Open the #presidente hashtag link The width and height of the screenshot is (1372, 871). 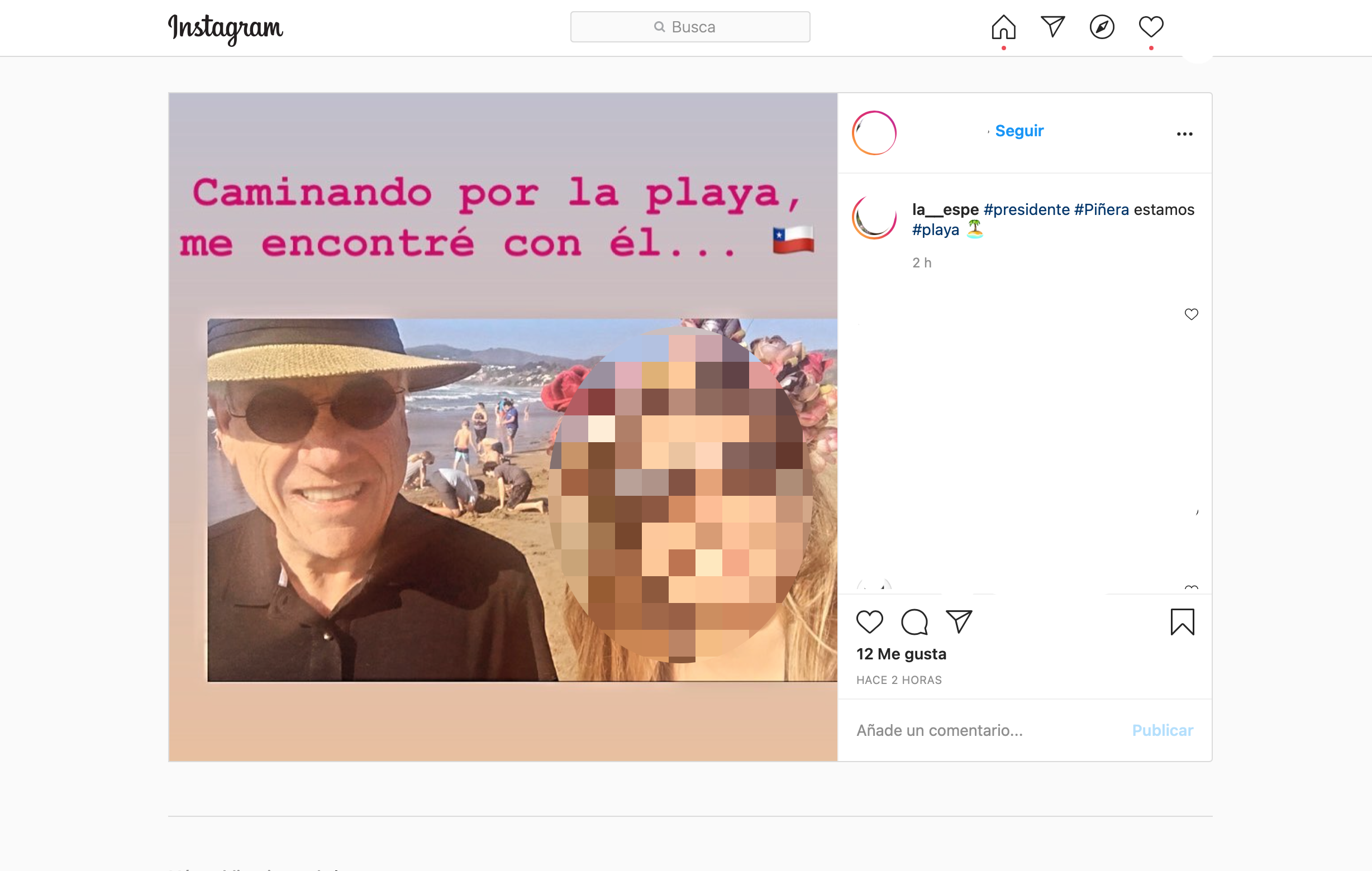1026,209
